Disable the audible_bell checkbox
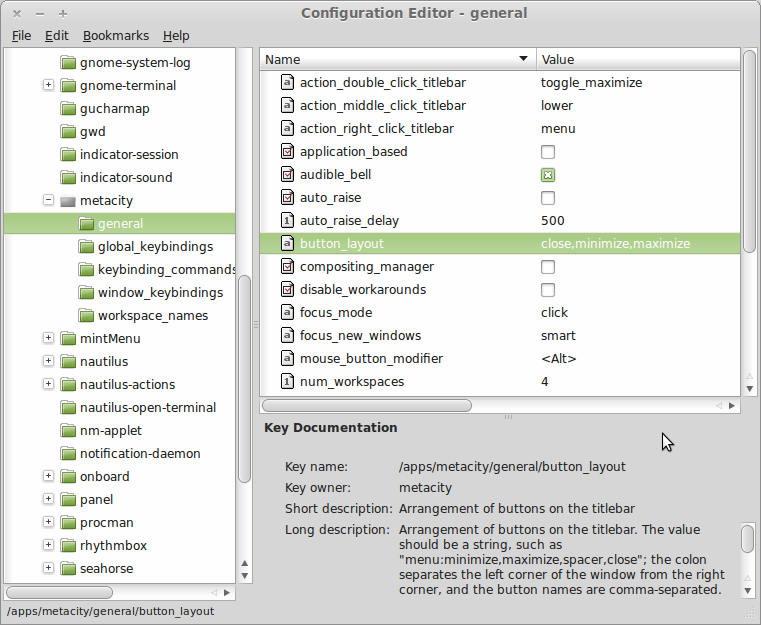Image resolution: width=761 pixels, height=625 pixels. point(548,175)
